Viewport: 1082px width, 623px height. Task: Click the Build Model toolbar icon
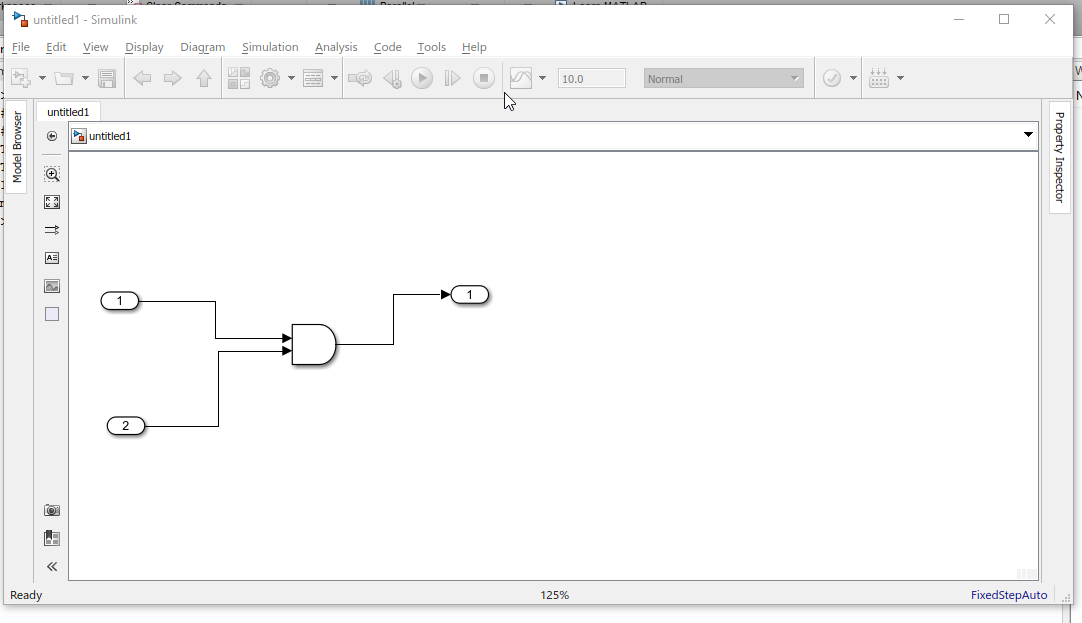coord(879,78)
